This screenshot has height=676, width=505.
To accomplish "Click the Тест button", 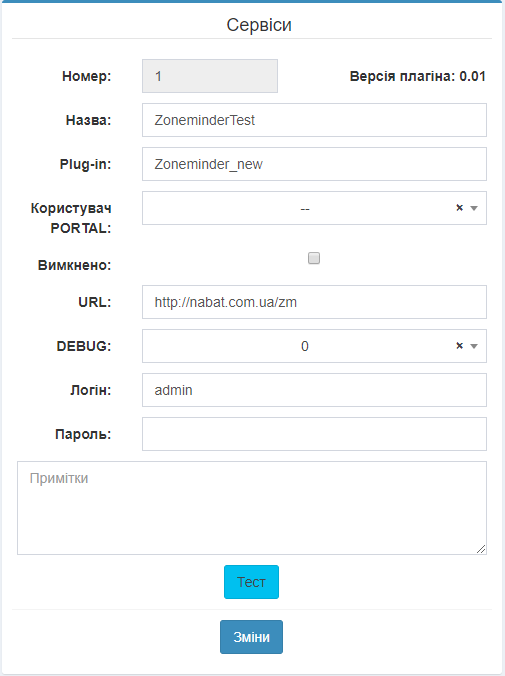I will [251, 582].
